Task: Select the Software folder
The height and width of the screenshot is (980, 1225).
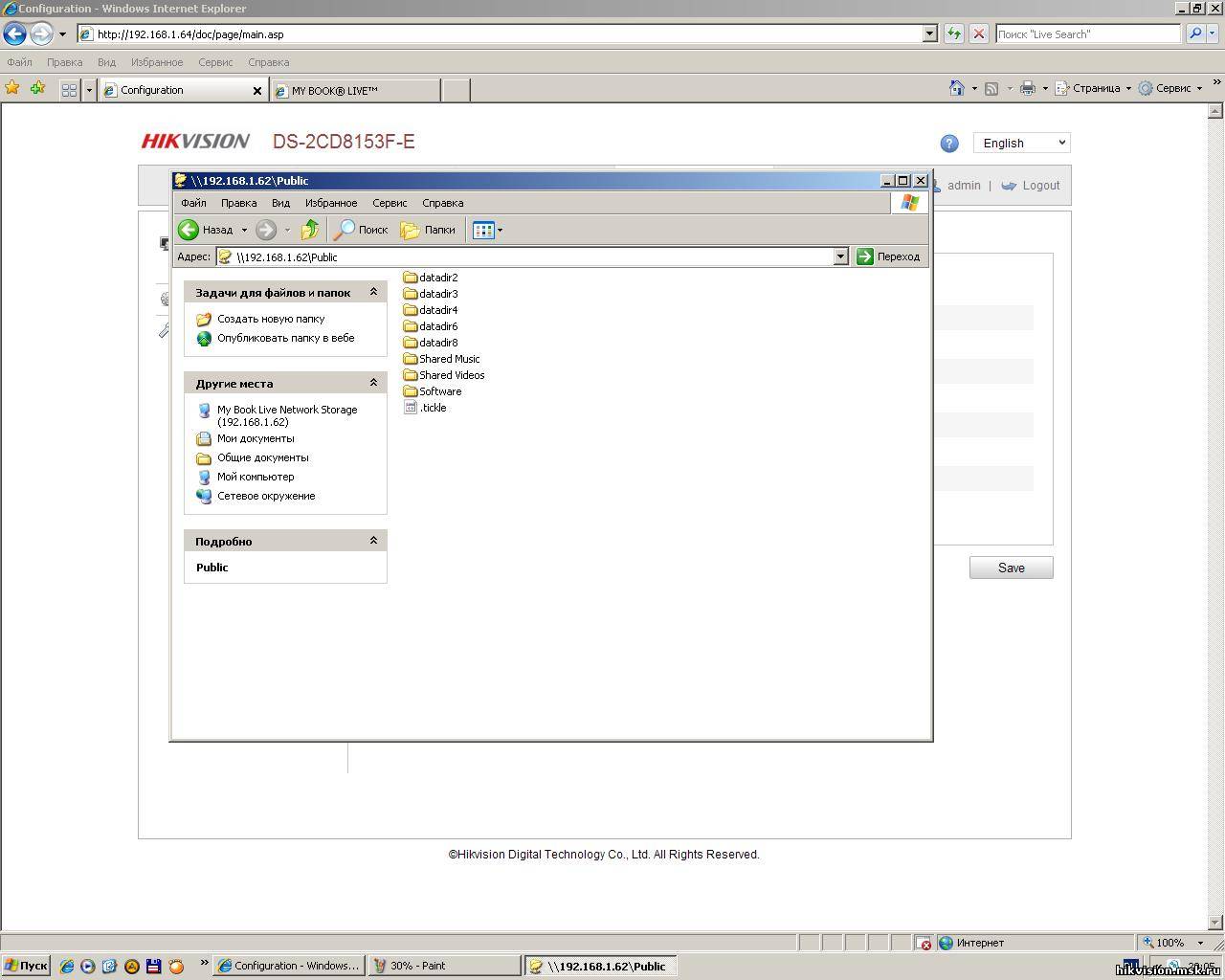Action: point(433,391)
